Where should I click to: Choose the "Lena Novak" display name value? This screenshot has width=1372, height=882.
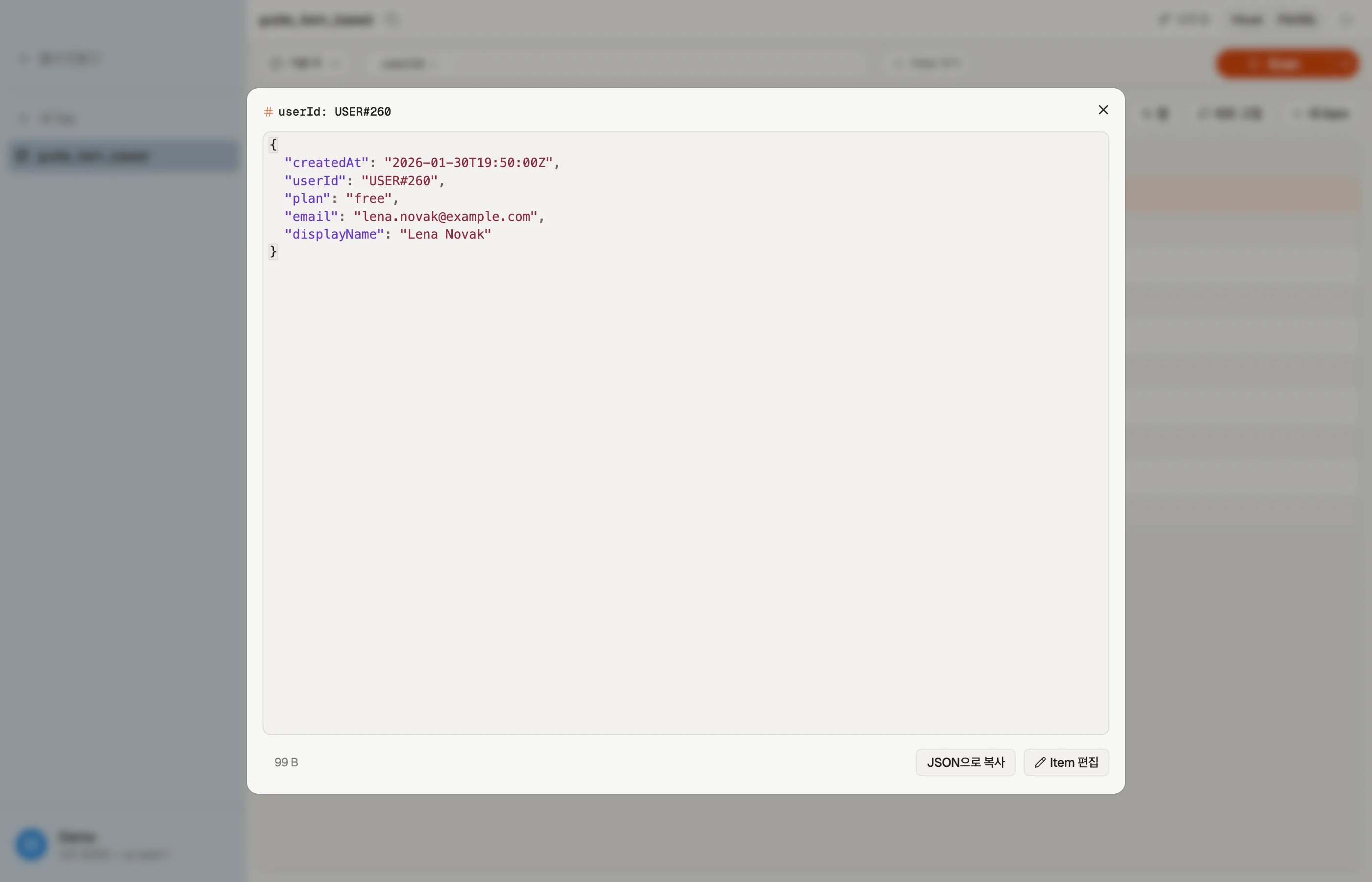coord(445,234)
